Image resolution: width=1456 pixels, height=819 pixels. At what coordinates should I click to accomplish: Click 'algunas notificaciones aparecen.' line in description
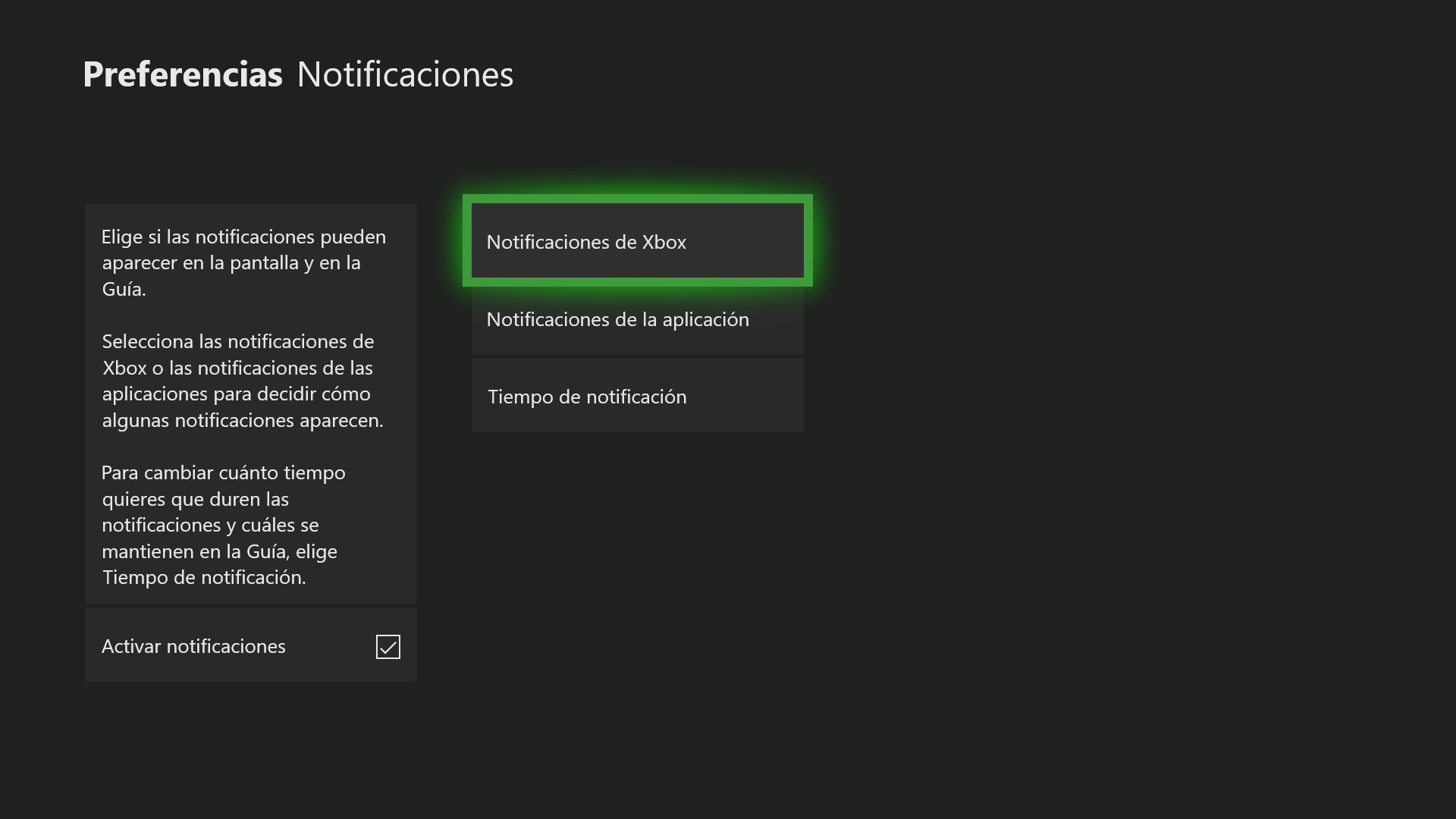[242, 420]
